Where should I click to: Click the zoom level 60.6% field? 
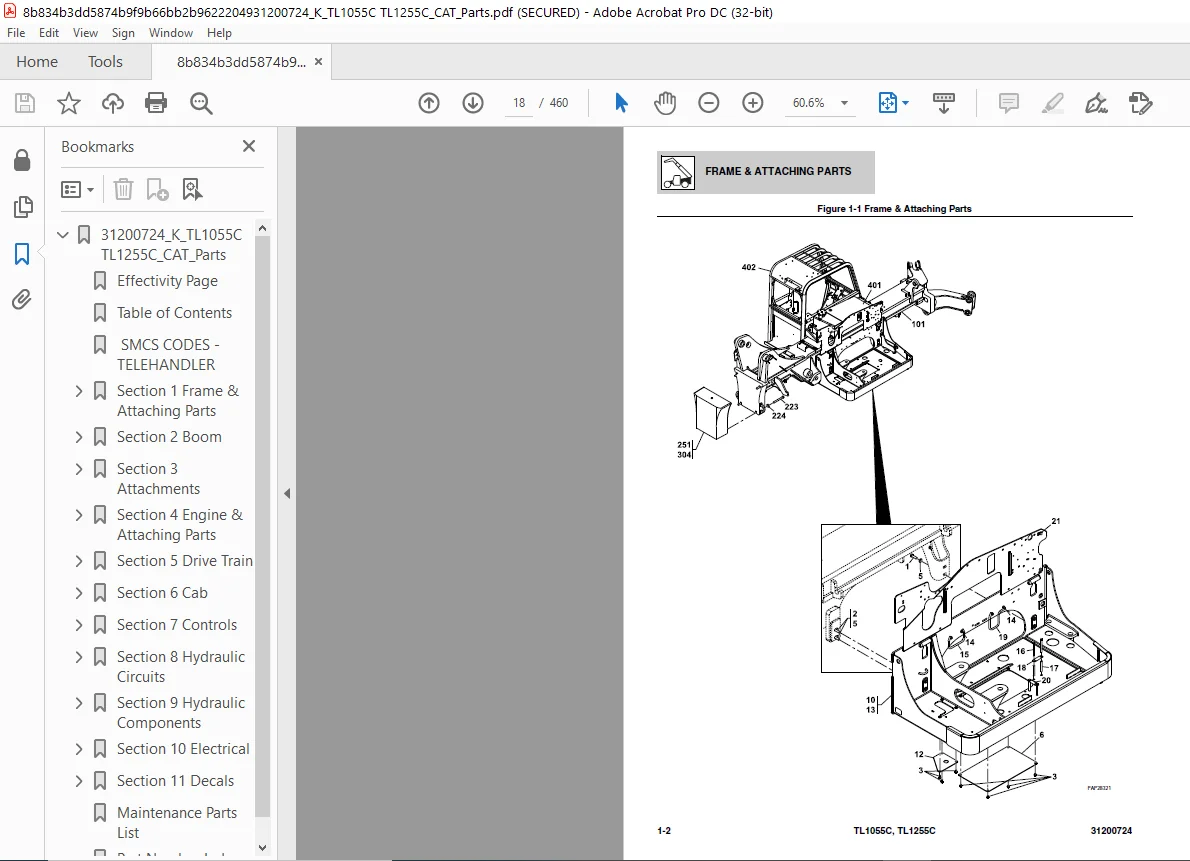point(808,102)
